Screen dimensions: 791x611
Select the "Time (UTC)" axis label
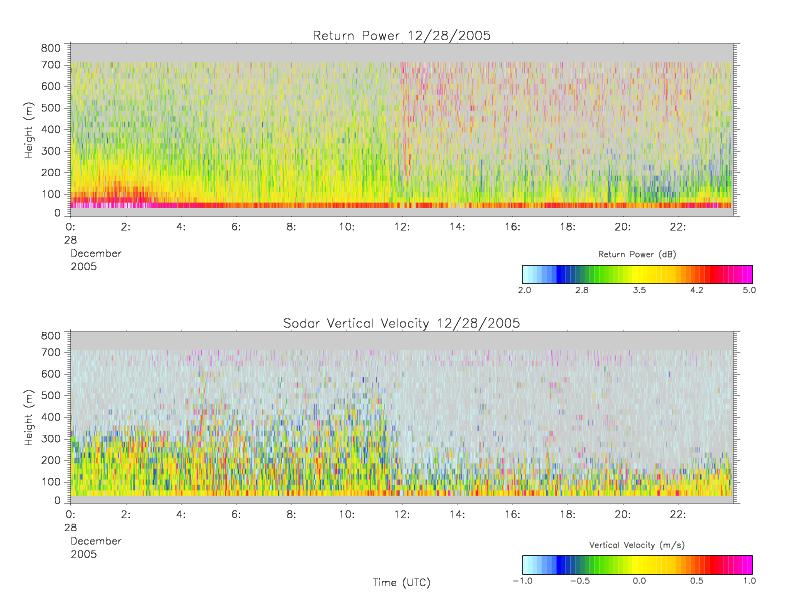pos(402,582)
